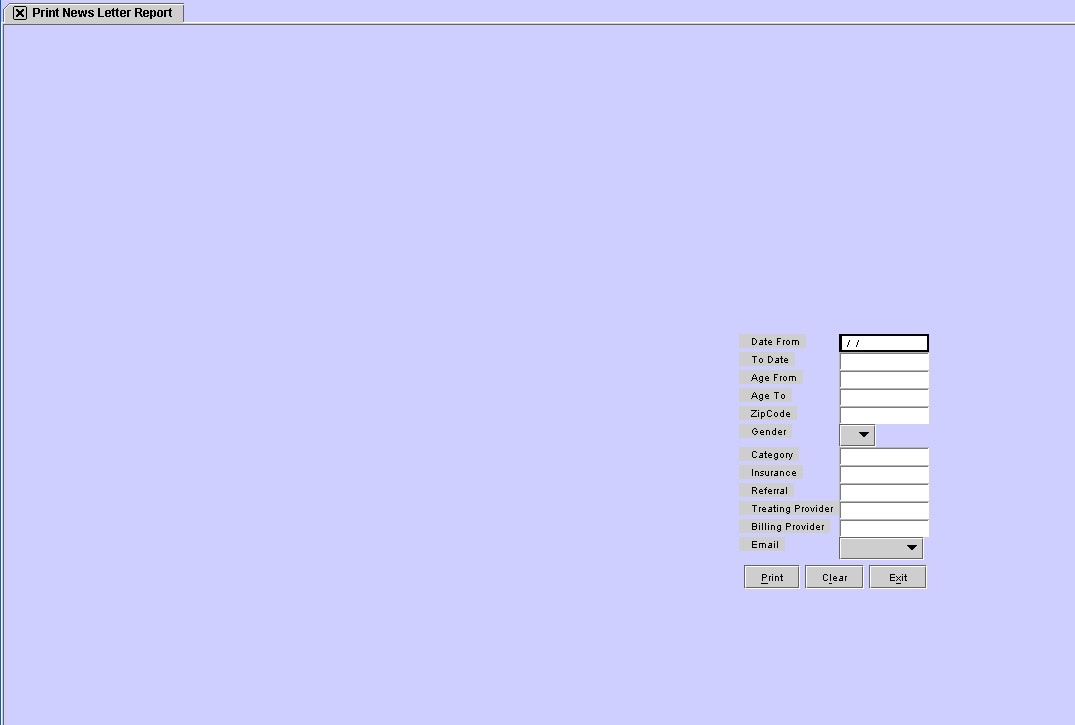Click the To Date input field
1075x725 pixels.
coord(884,361)
